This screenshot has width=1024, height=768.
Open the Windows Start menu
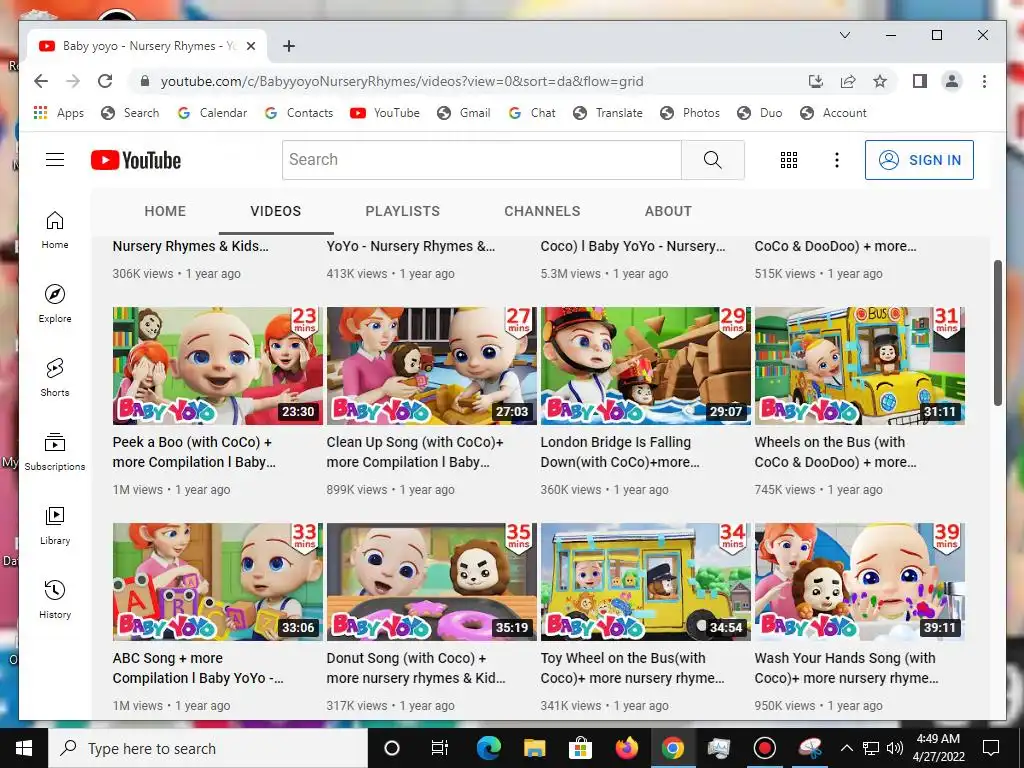click(24, 748)
